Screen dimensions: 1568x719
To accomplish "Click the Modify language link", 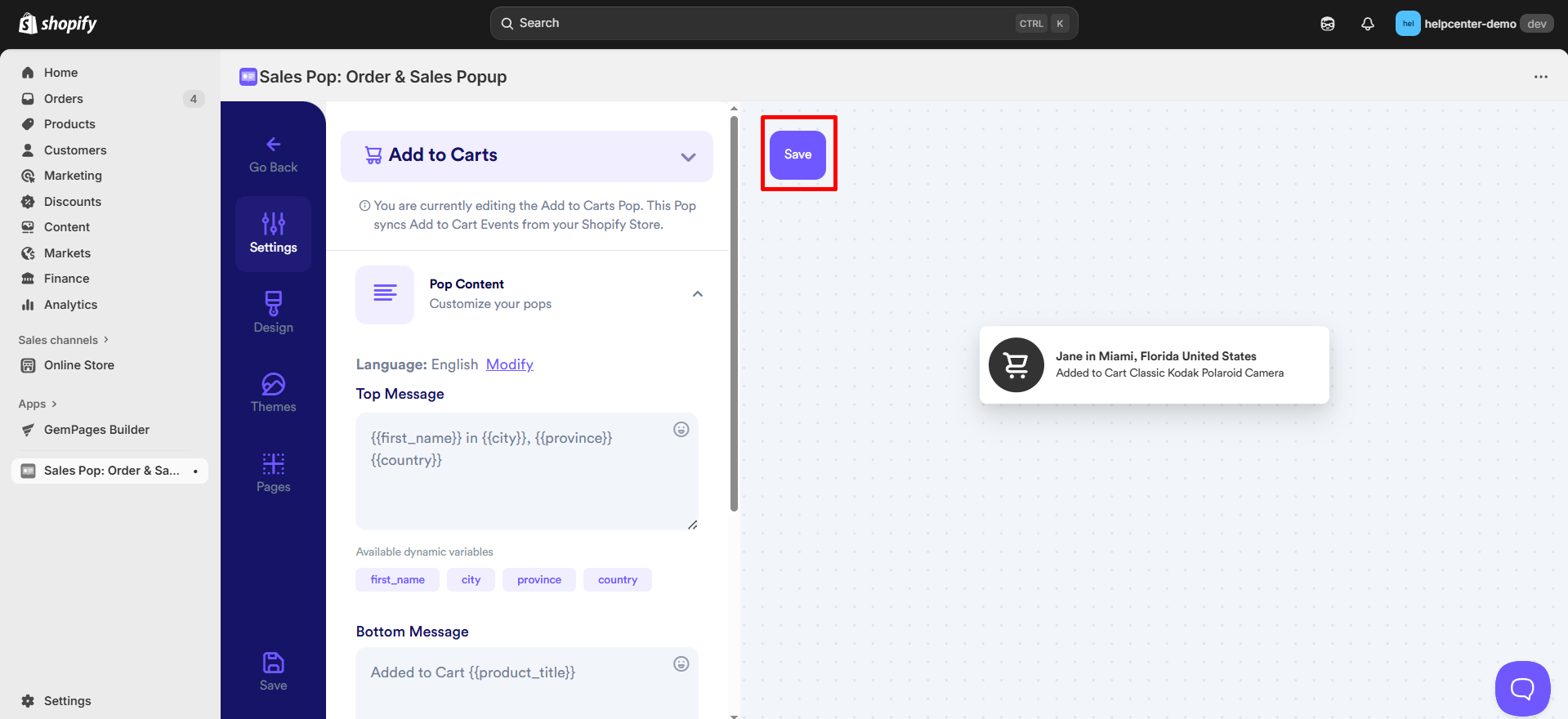I will point(509,364).
